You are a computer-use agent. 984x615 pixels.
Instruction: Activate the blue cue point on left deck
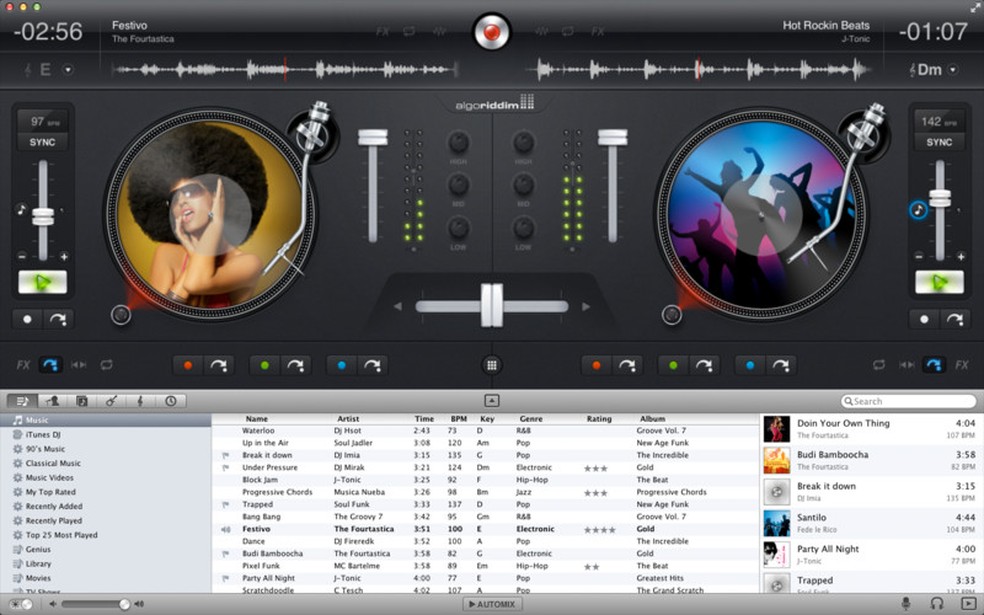[x=342, y=363]
